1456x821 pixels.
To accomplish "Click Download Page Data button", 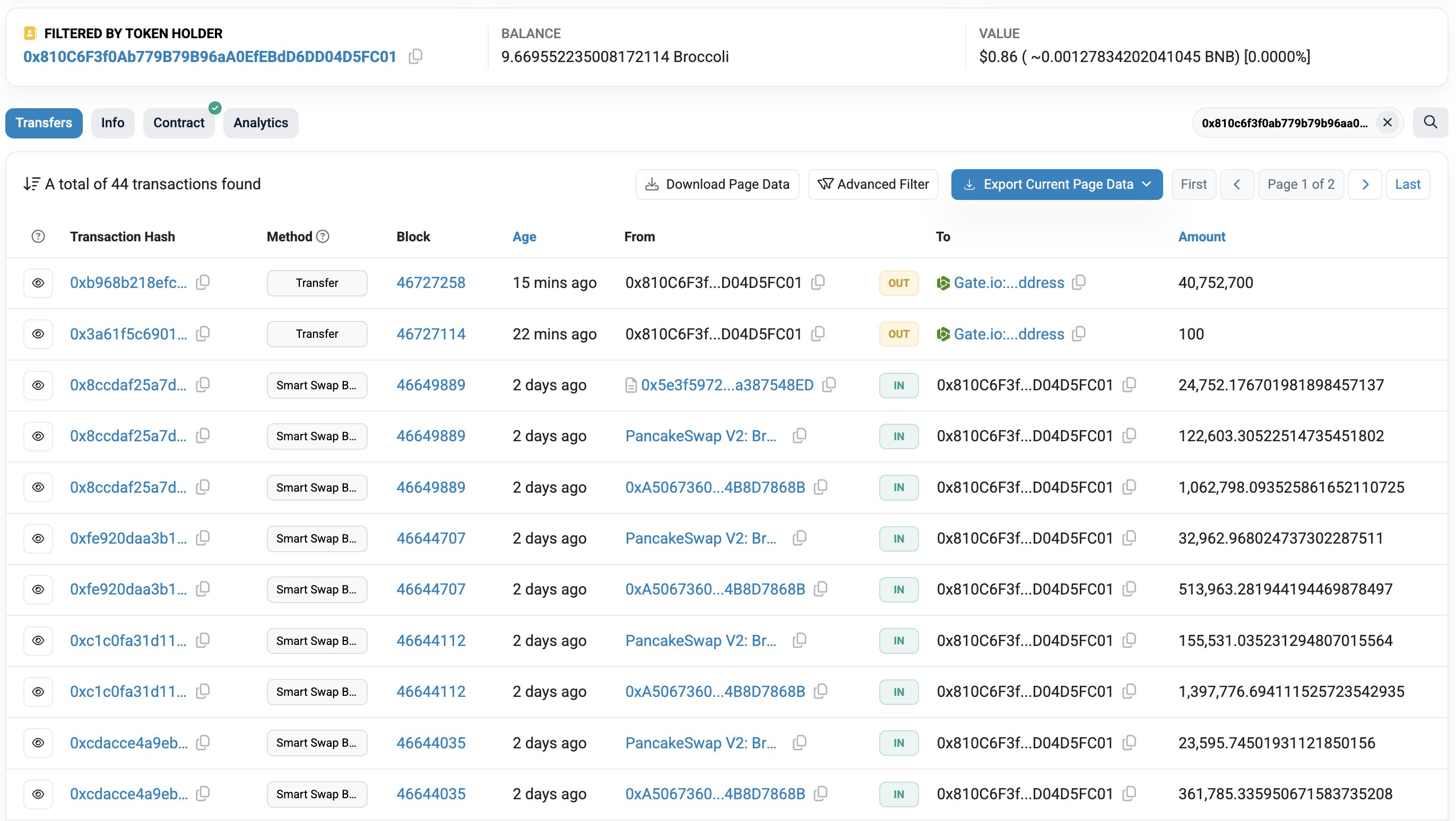I will pyautogui.click(x=717, y=184).
